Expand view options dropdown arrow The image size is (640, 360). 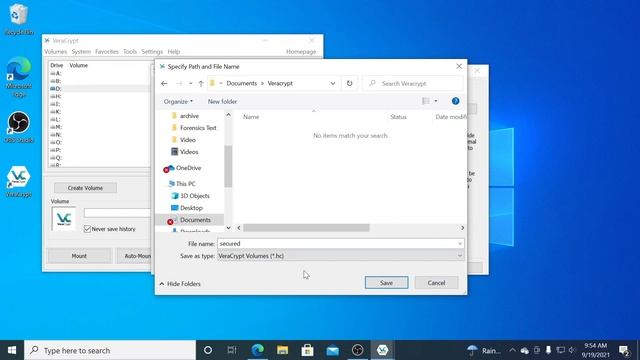coord(436,101)
